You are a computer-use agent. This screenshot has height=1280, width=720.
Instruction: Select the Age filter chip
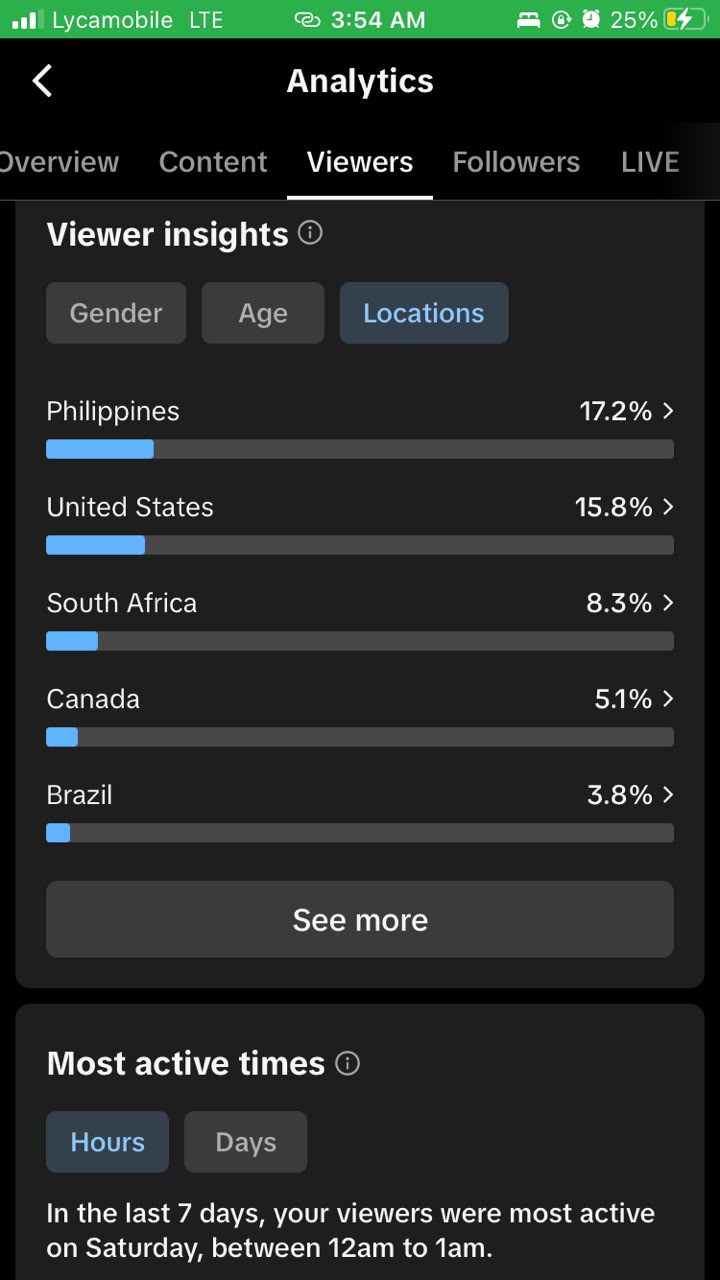point(263,313)
